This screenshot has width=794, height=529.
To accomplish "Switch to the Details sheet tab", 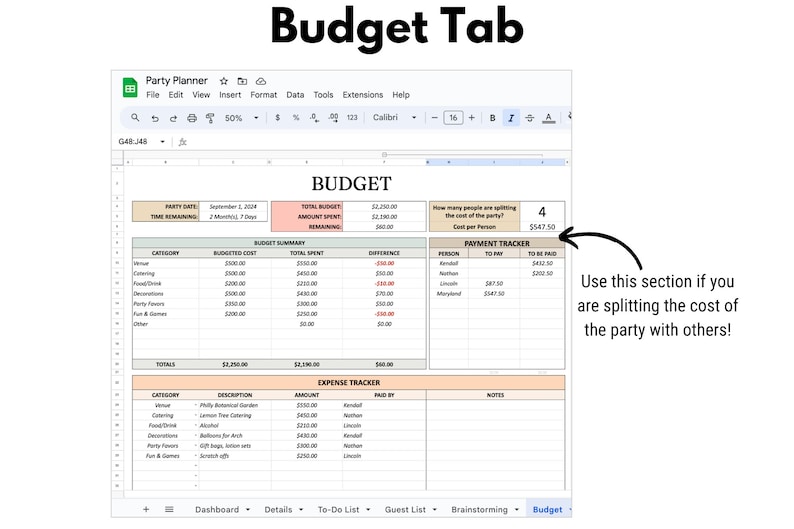I will pyautogui.click(x=278, y=510).
